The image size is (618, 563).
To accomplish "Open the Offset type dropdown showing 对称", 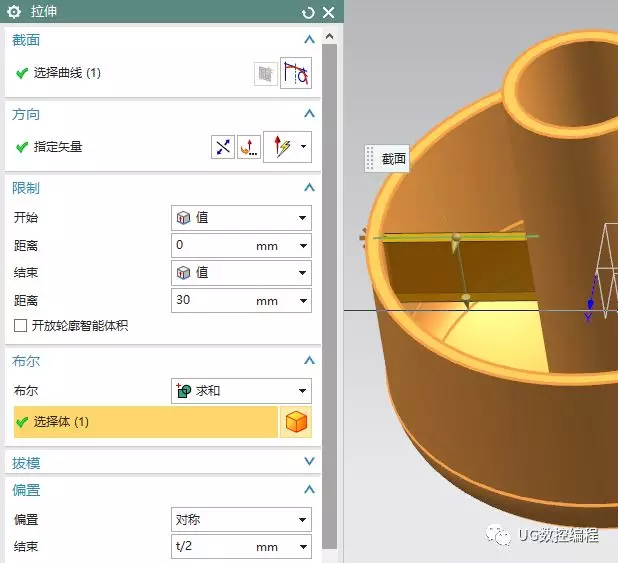I will pyautogui.click(x=241, y=519).
